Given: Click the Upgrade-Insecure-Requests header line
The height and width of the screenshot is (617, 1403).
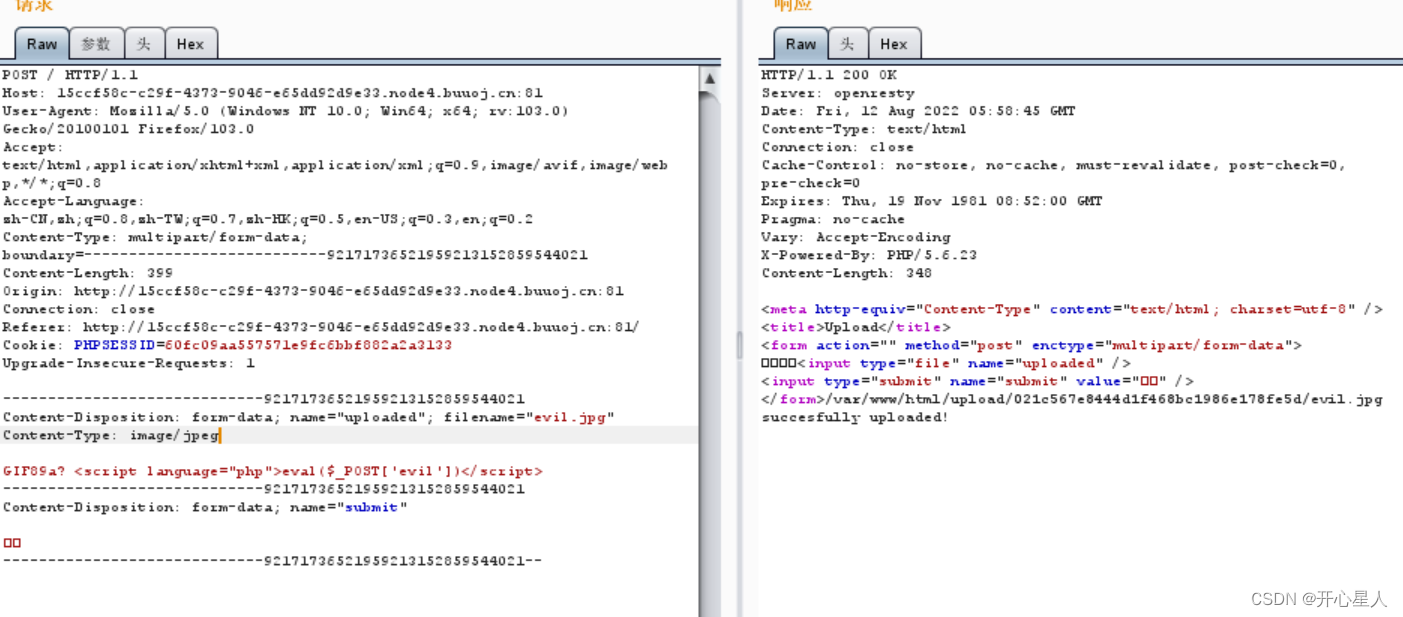Looking at the screenshot, I should click(x=129, y=363).
